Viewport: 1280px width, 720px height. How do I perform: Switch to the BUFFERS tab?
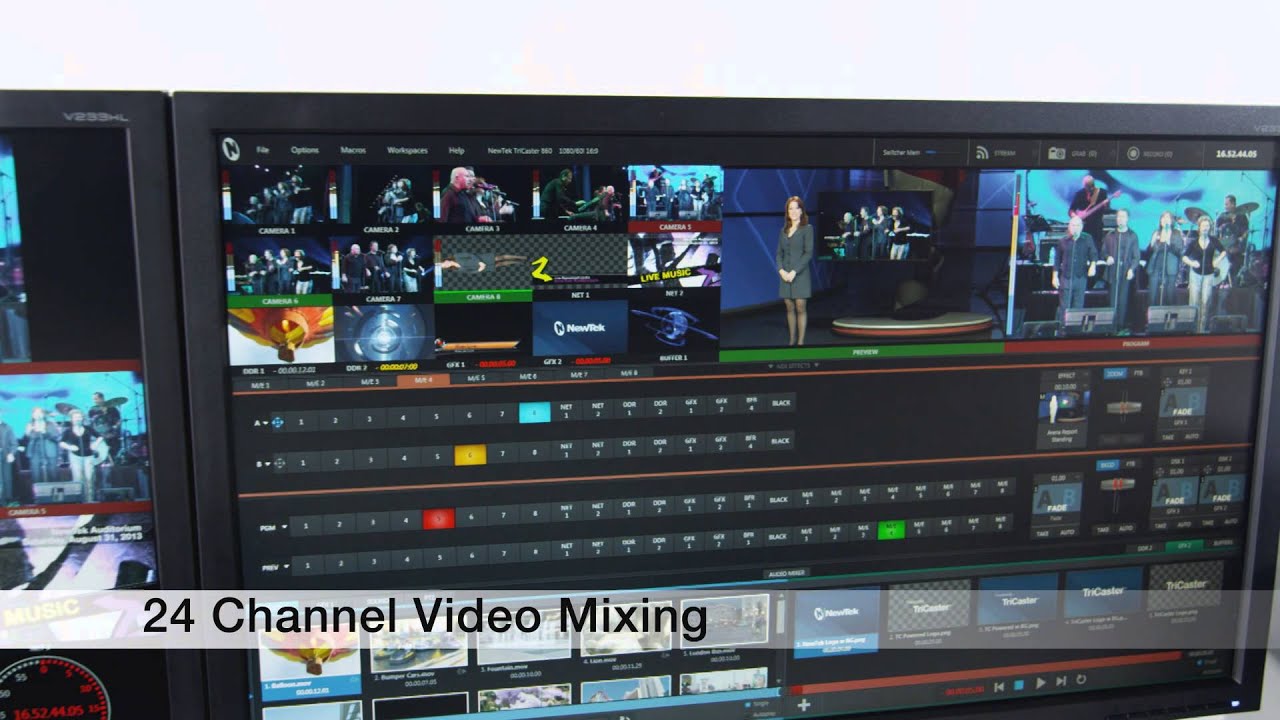[1222, 545]
